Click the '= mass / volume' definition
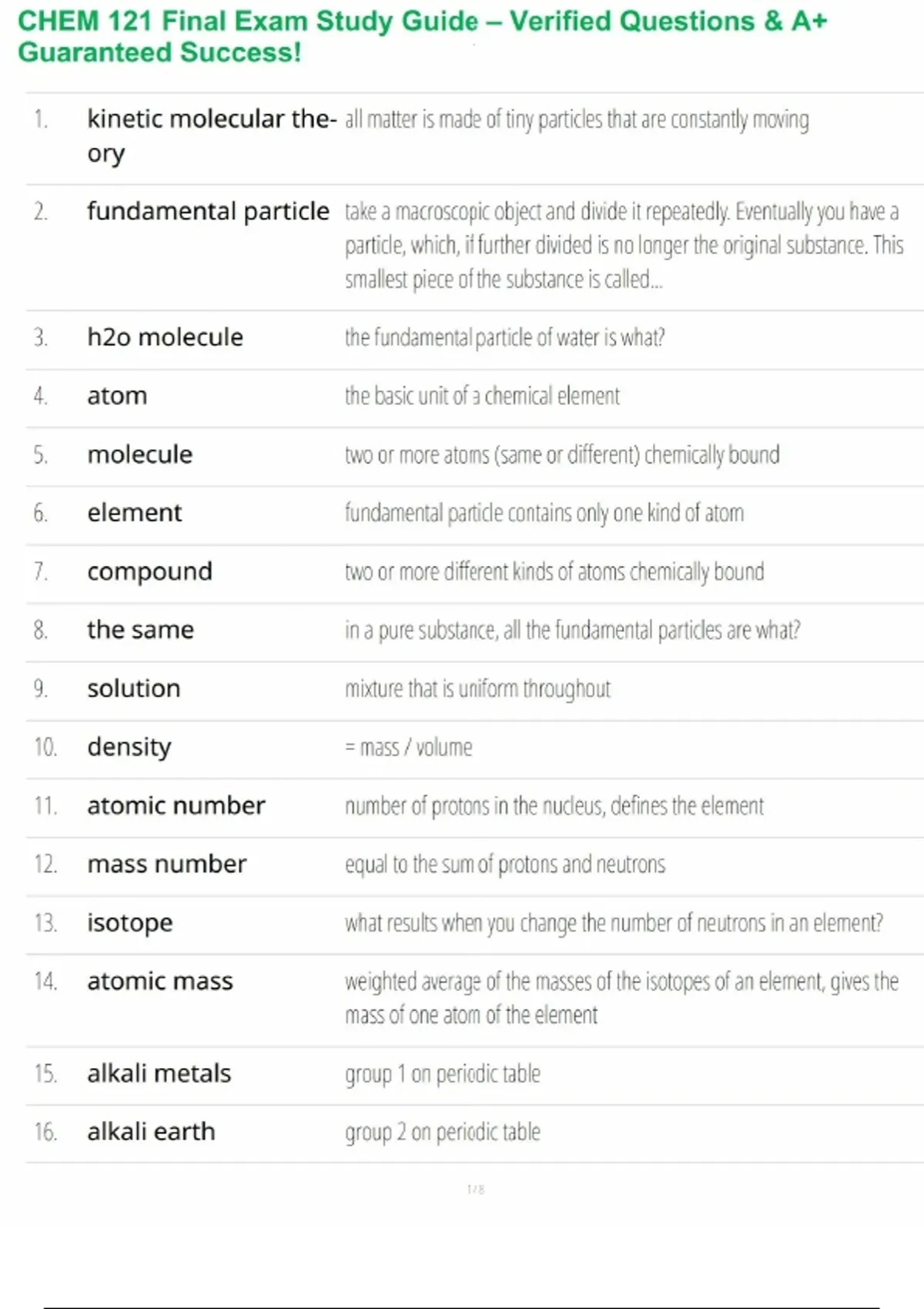This screenshot has height=1309, width=924. tap(408, 747)
